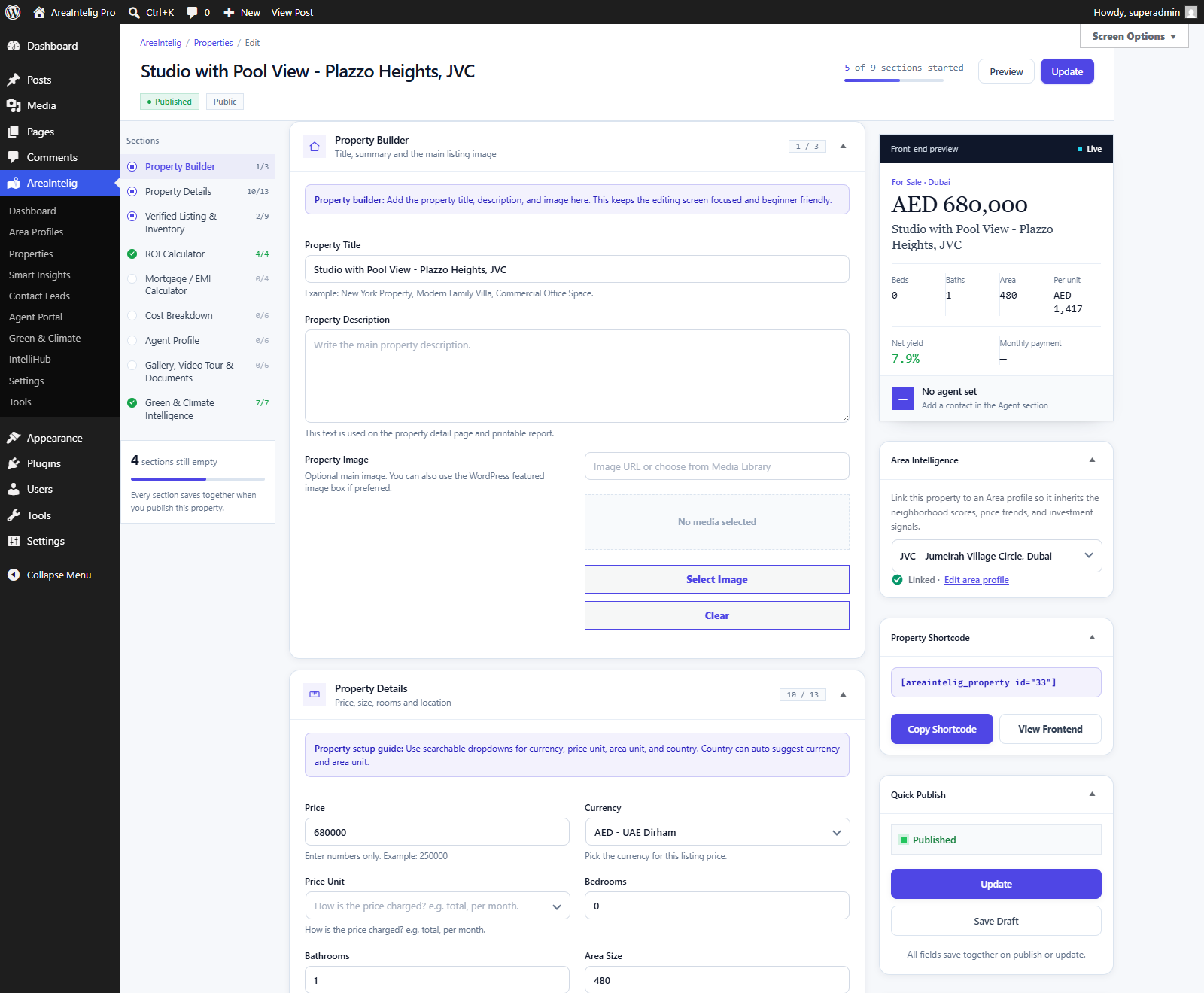1204x993 pixels.
Task: Click the Posts pin icon
Action: (14, 80)
